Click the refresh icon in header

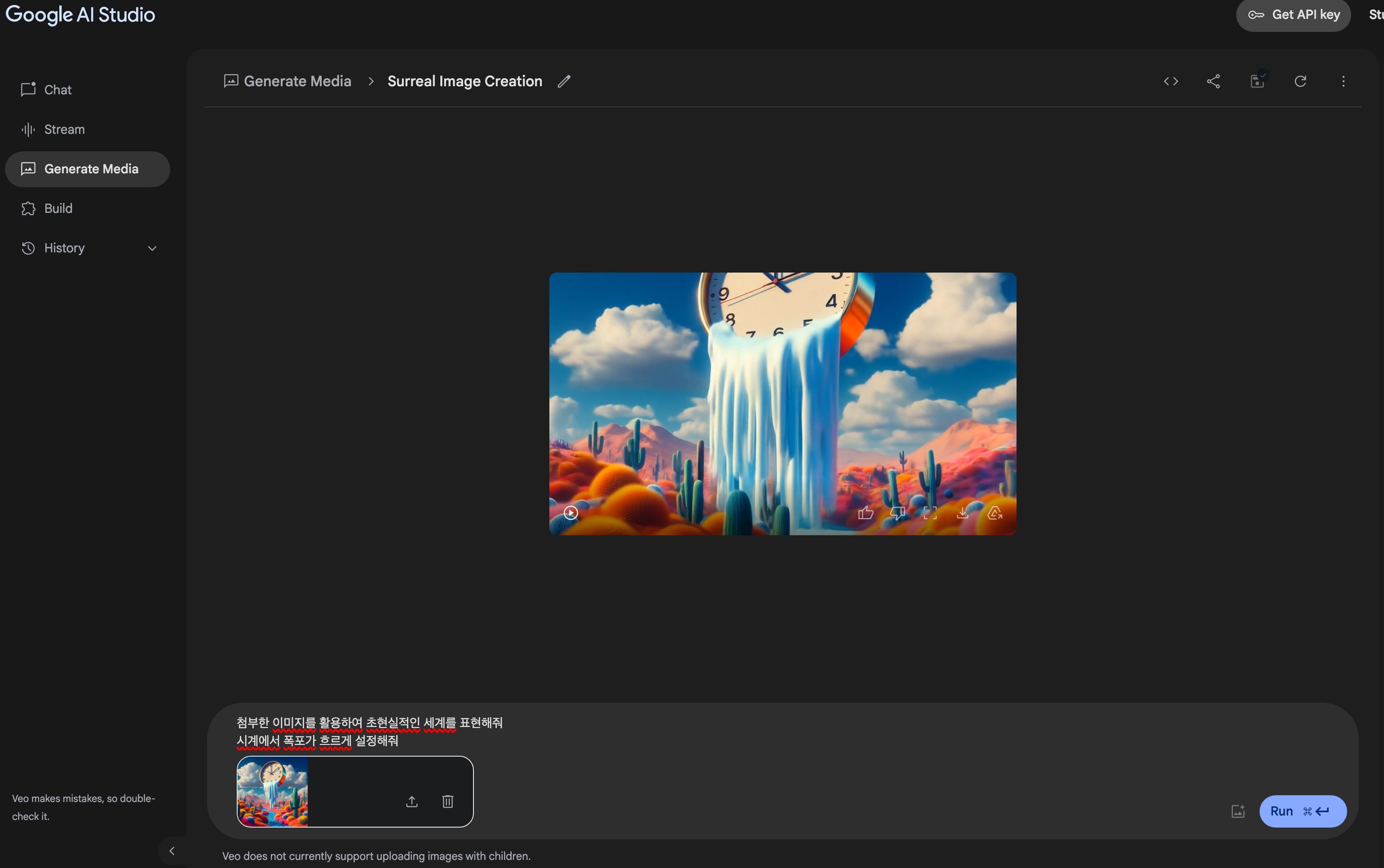click(x=1300, y=82)
